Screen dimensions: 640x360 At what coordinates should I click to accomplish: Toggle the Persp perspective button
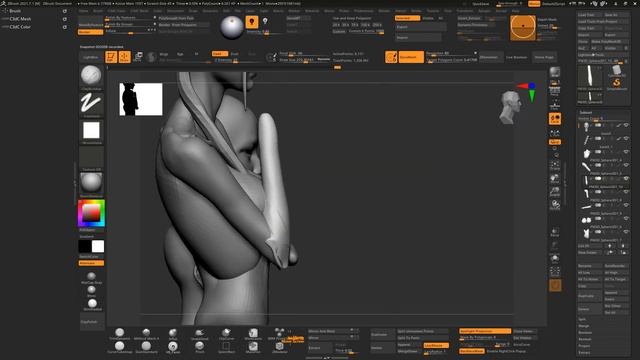point(555,91)
